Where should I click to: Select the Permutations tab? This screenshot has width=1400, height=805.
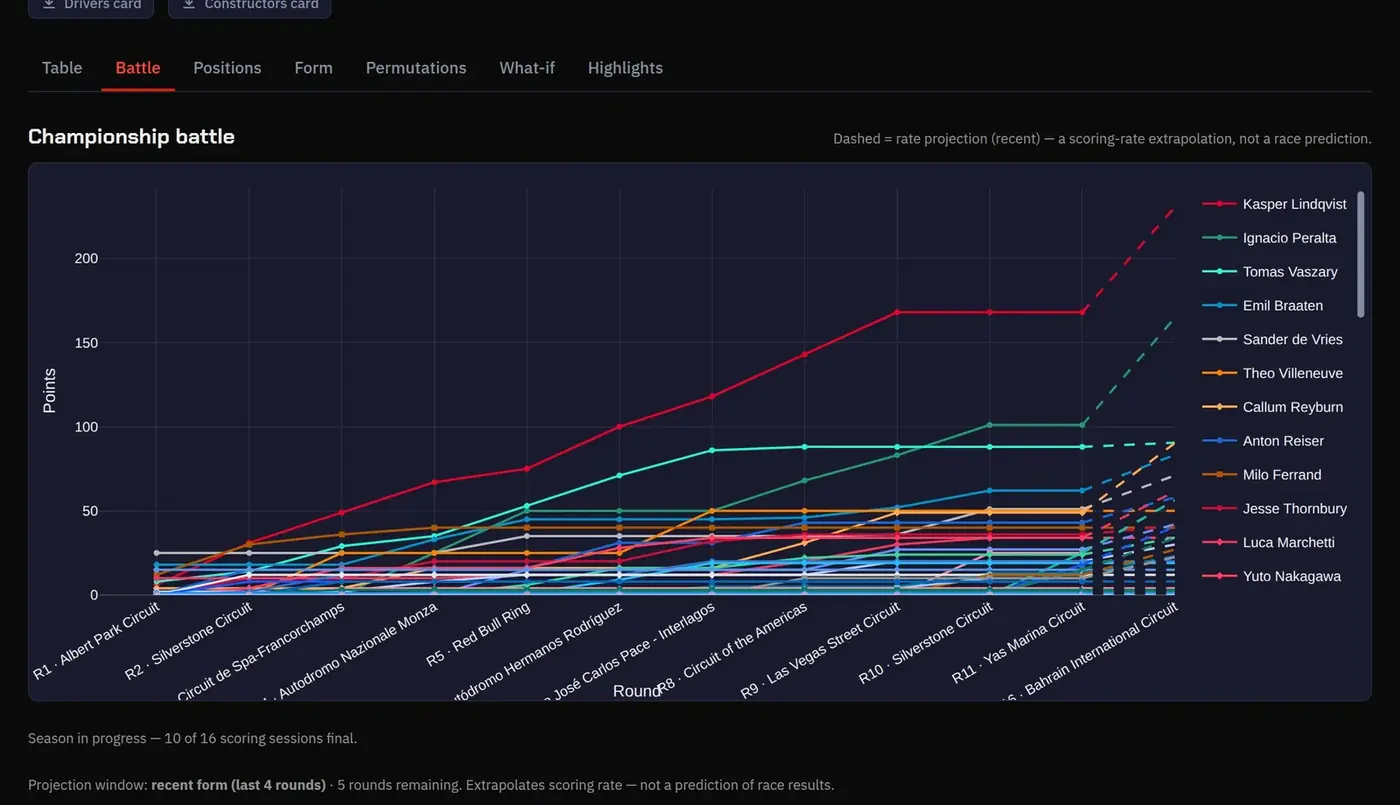tap(416, 68)
